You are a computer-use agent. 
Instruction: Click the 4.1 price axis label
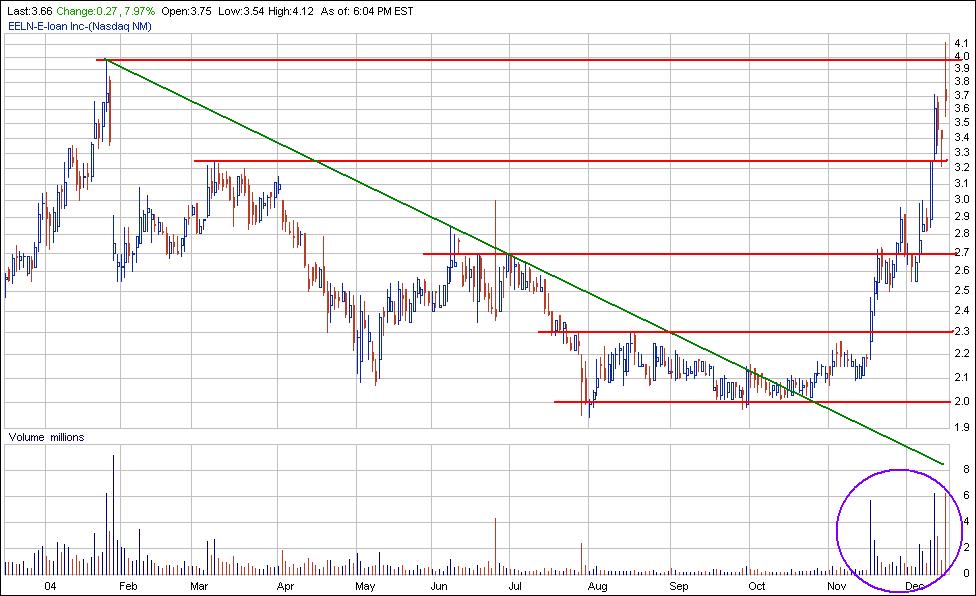[961, 44]
